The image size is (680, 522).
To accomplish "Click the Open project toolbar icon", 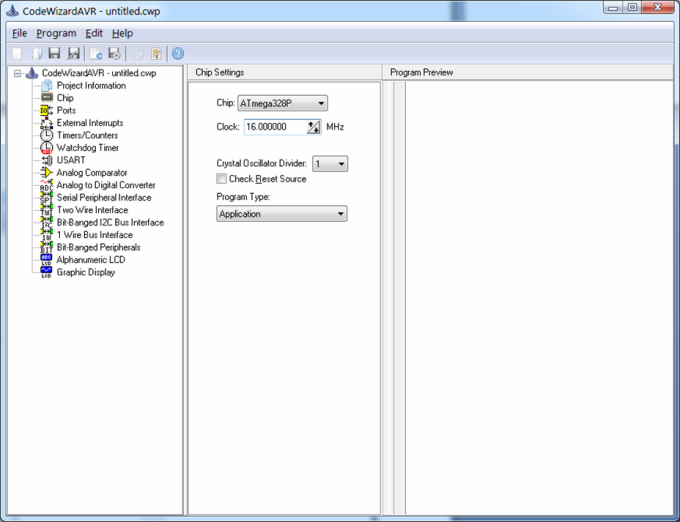I will coord(36,53).
